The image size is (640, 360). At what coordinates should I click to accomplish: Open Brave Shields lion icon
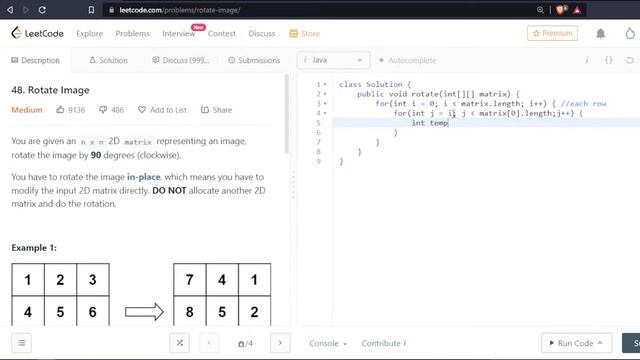click(x=560, y=9)
